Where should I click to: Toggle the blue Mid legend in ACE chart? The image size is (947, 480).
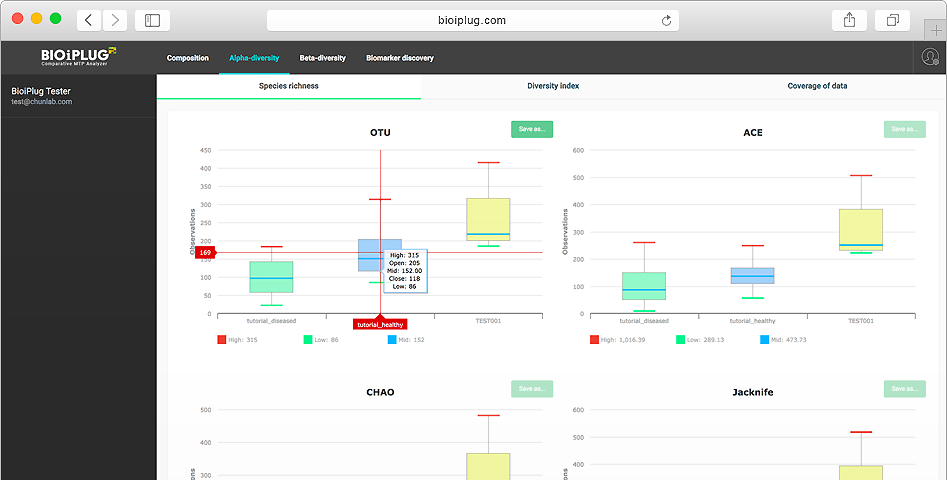(x=765, y=340)
